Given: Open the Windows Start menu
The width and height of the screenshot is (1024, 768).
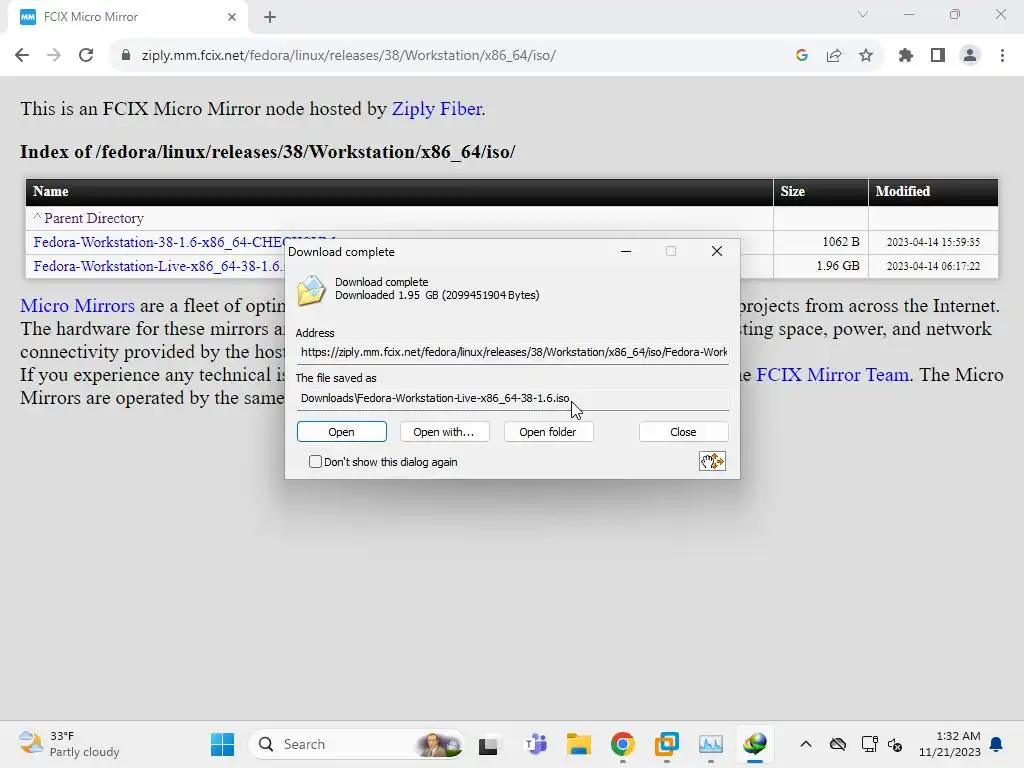Looking at the screenshot, I should pos(222,744).
